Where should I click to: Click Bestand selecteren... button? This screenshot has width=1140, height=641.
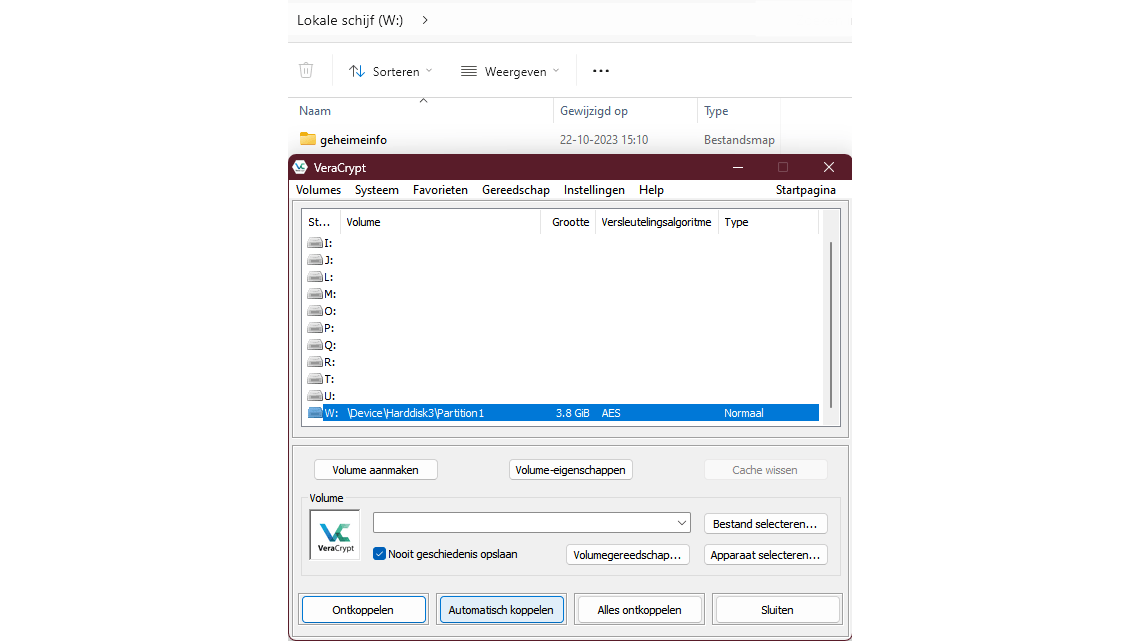pyautogui.click(x=765, y=524)
